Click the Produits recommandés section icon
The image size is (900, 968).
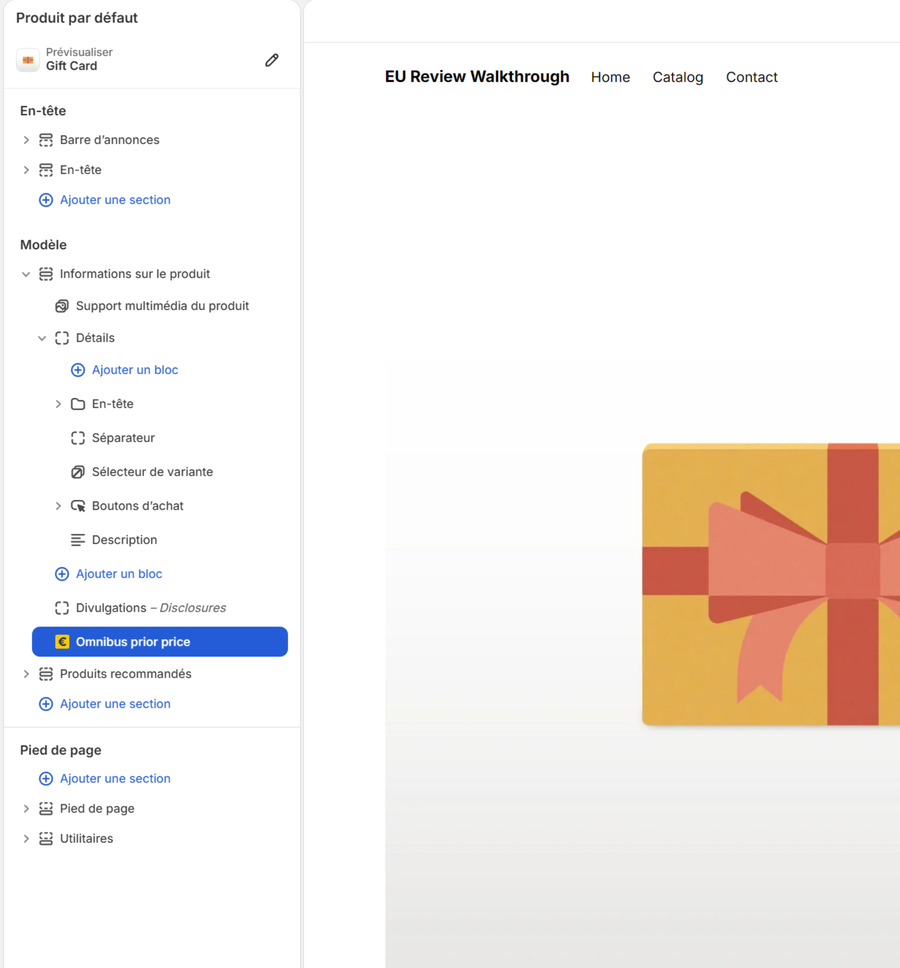click(46, 674)
